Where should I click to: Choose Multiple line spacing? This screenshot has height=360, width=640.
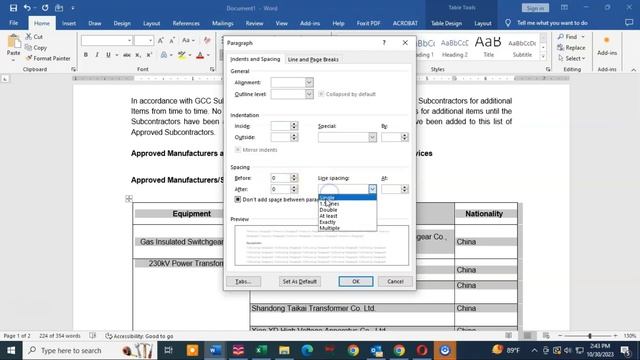347,228
